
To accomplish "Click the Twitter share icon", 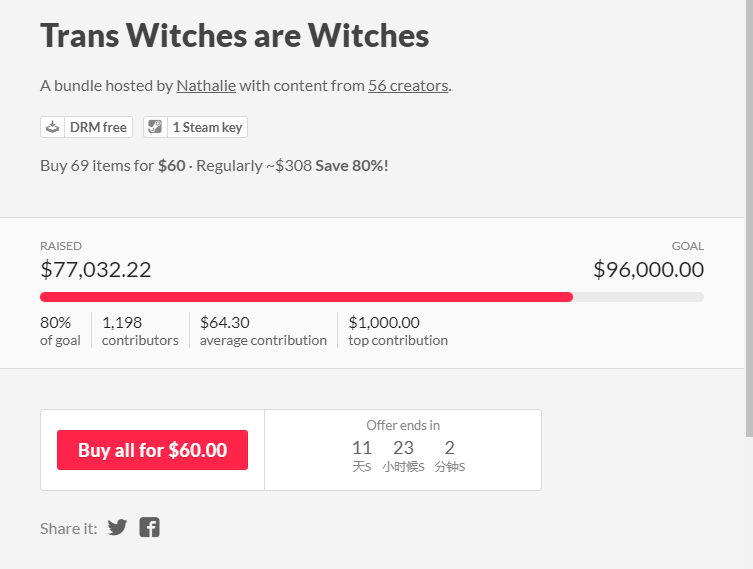I will coord(118,527).
